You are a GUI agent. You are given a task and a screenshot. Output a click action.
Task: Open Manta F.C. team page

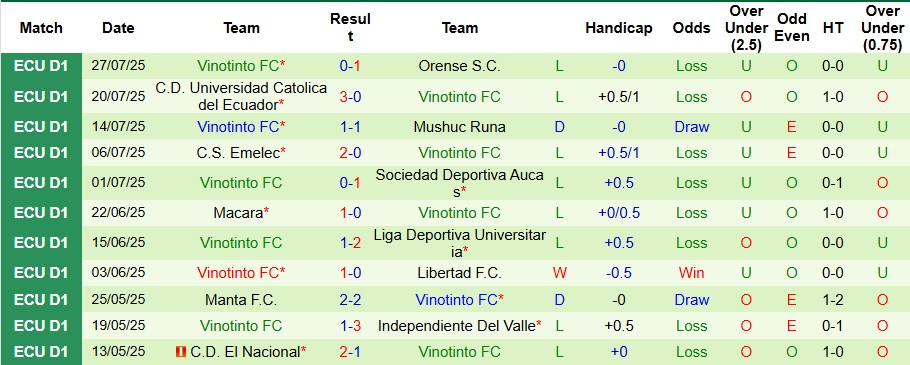pyautogui.click(x=241, y=300)
